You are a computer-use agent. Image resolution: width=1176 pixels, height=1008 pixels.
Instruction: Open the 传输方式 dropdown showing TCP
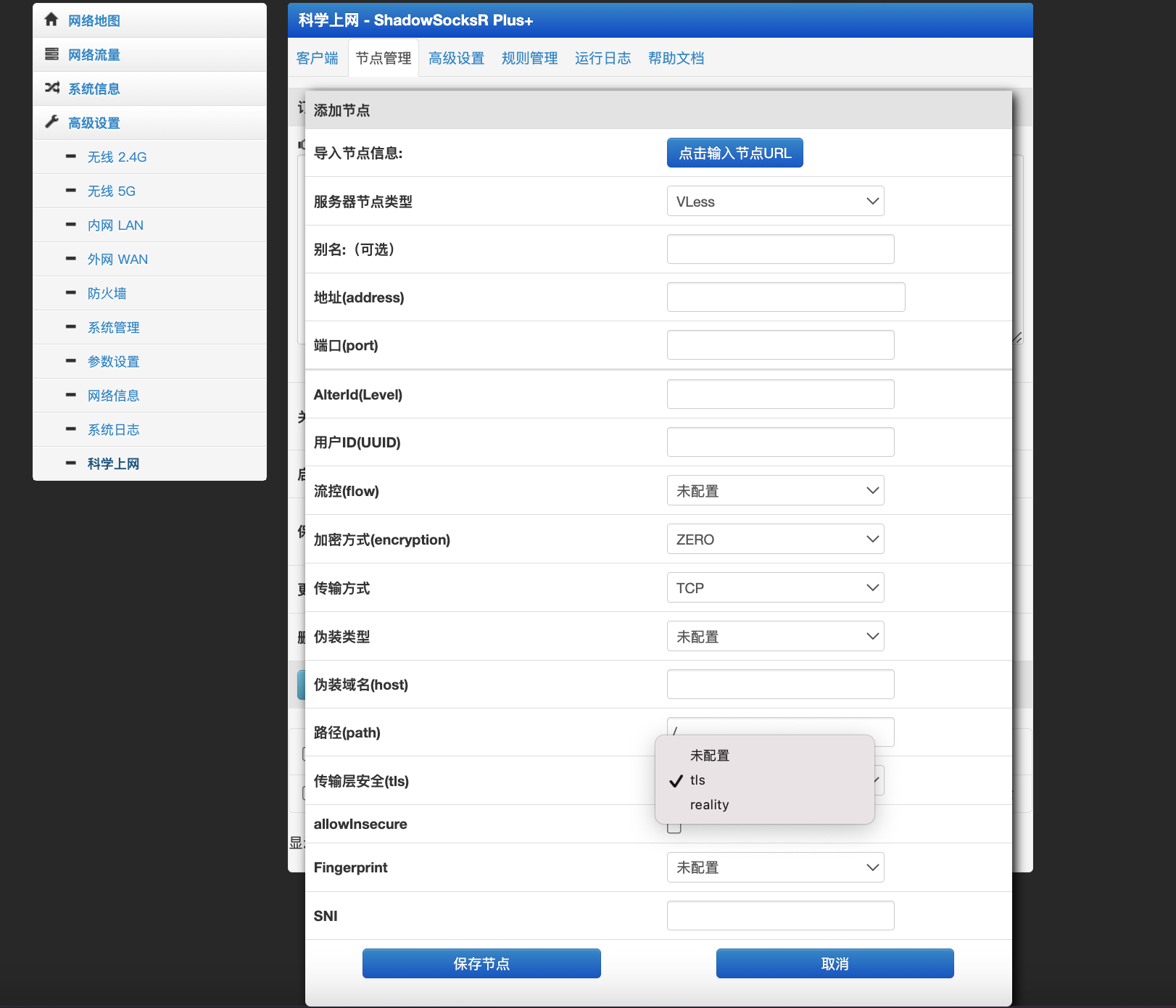(x=776, y=587)
